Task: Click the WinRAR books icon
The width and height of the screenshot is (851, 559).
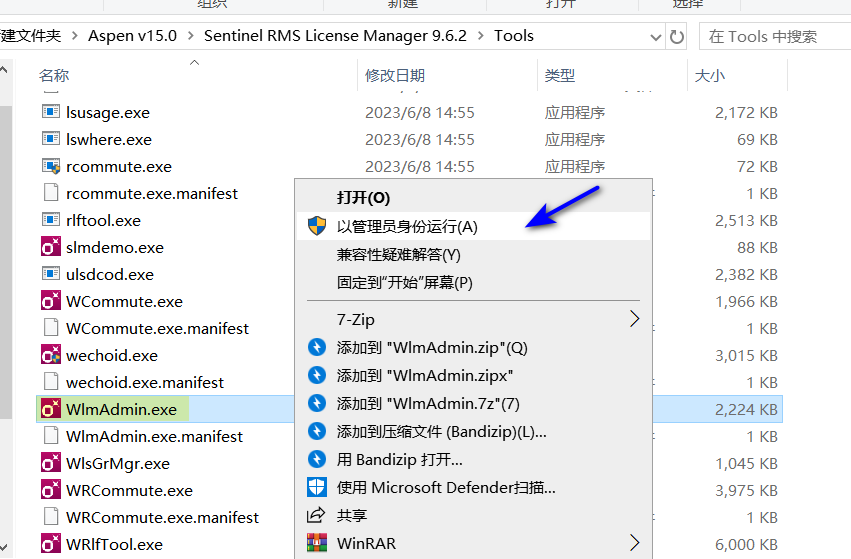Action: coord(317,543)
